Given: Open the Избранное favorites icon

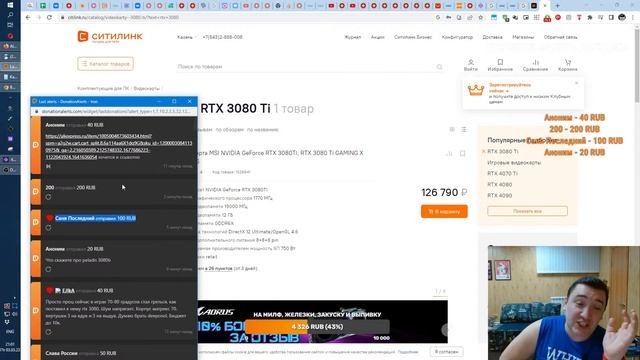Looking at the screenshot, I should [x=500, y=65].
